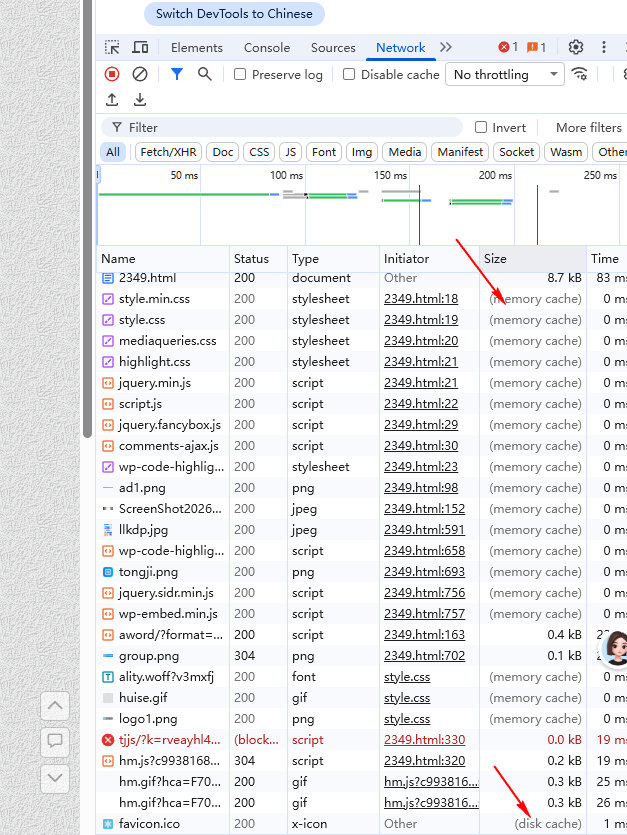Expand more DevTools tabs chevron
The width and height of the screenshot is (627, 835).
[x=446, y=47]
